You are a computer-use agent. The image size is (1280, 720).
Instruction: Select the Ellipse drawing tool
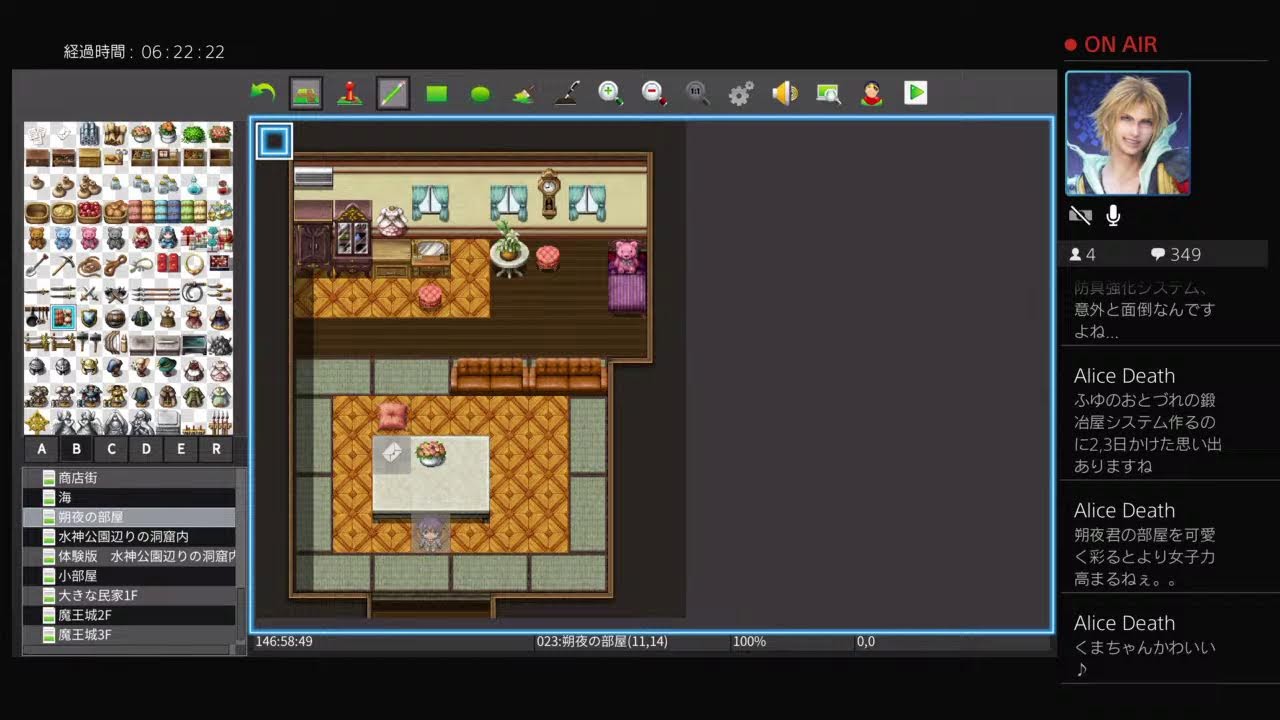(x=481, y=93)
